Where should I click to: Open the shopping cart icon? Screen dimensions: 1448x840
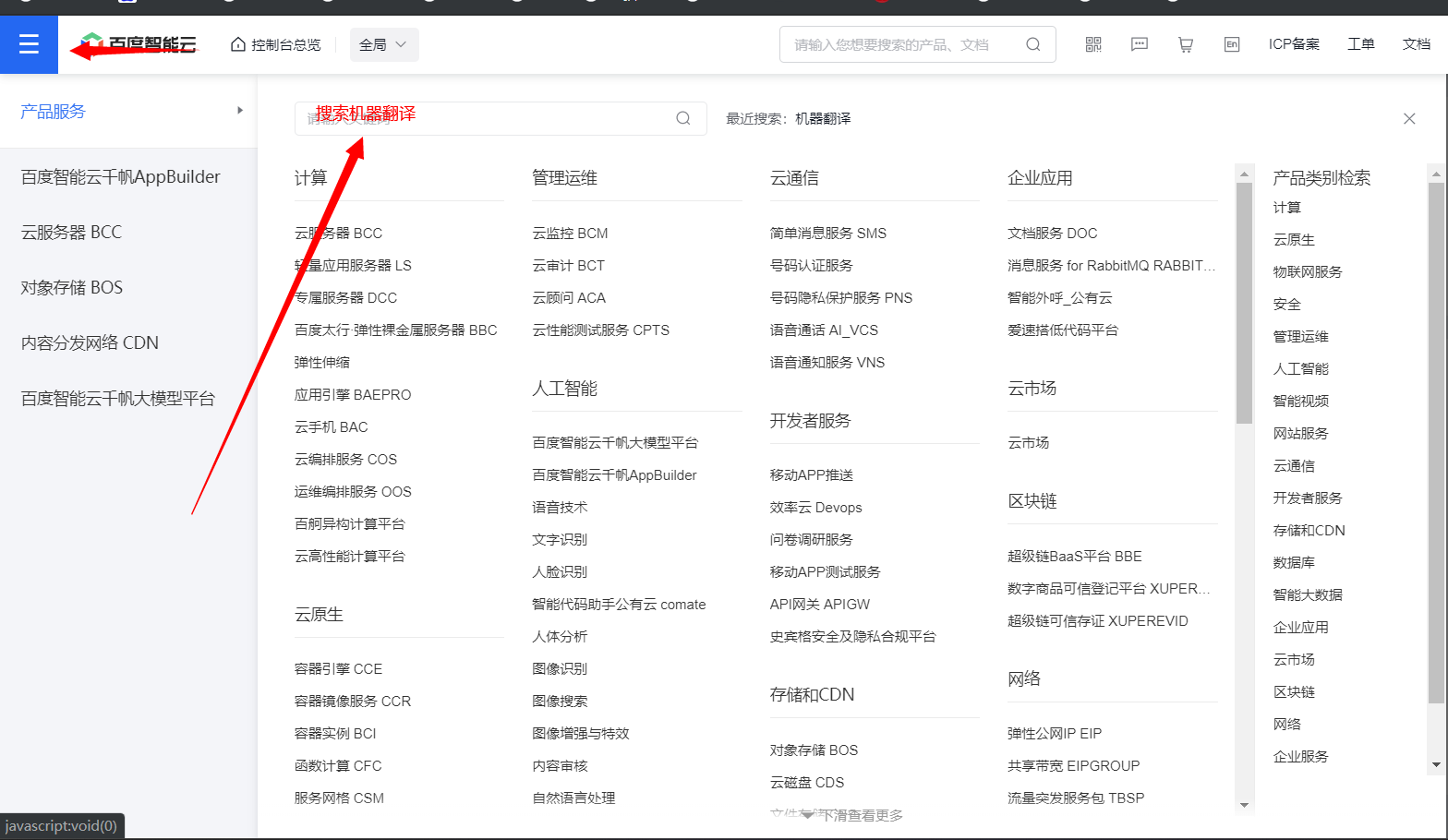tap(1186, 44)
